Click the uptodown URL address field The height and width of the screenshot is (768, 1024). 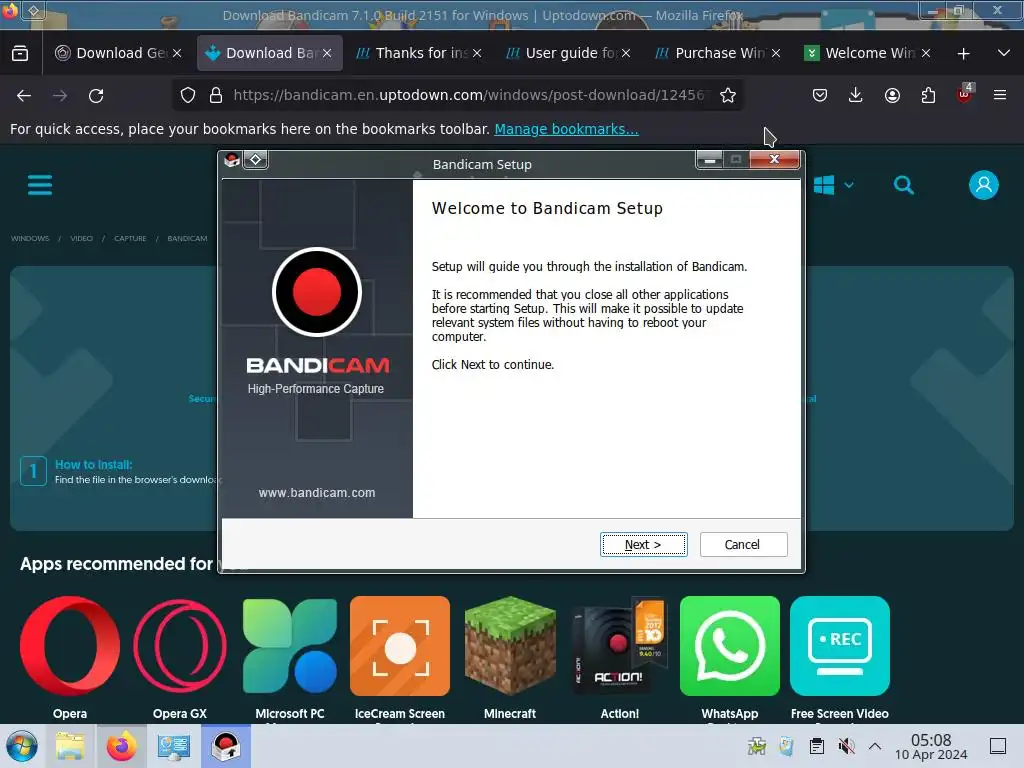(469, 95)
